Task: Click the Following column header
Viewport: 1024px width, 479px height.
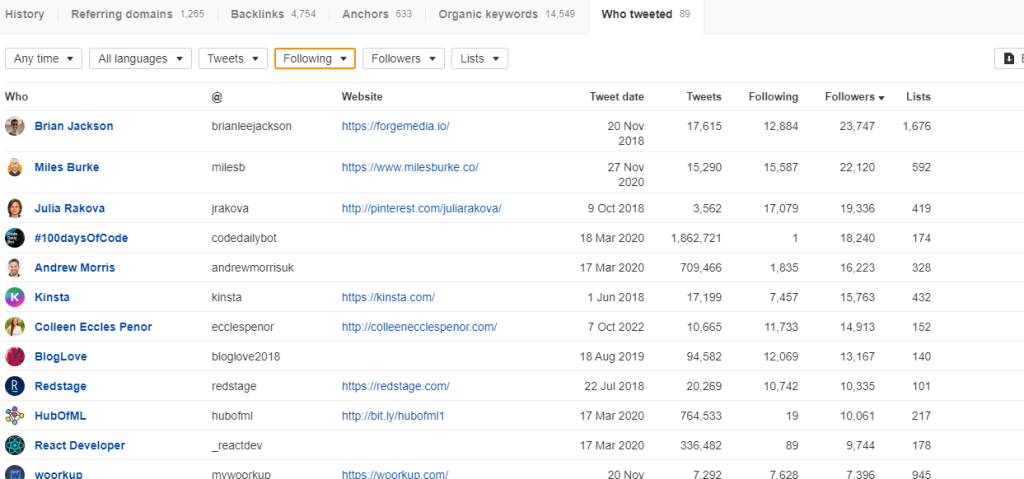Action: (x=773, y=97)
